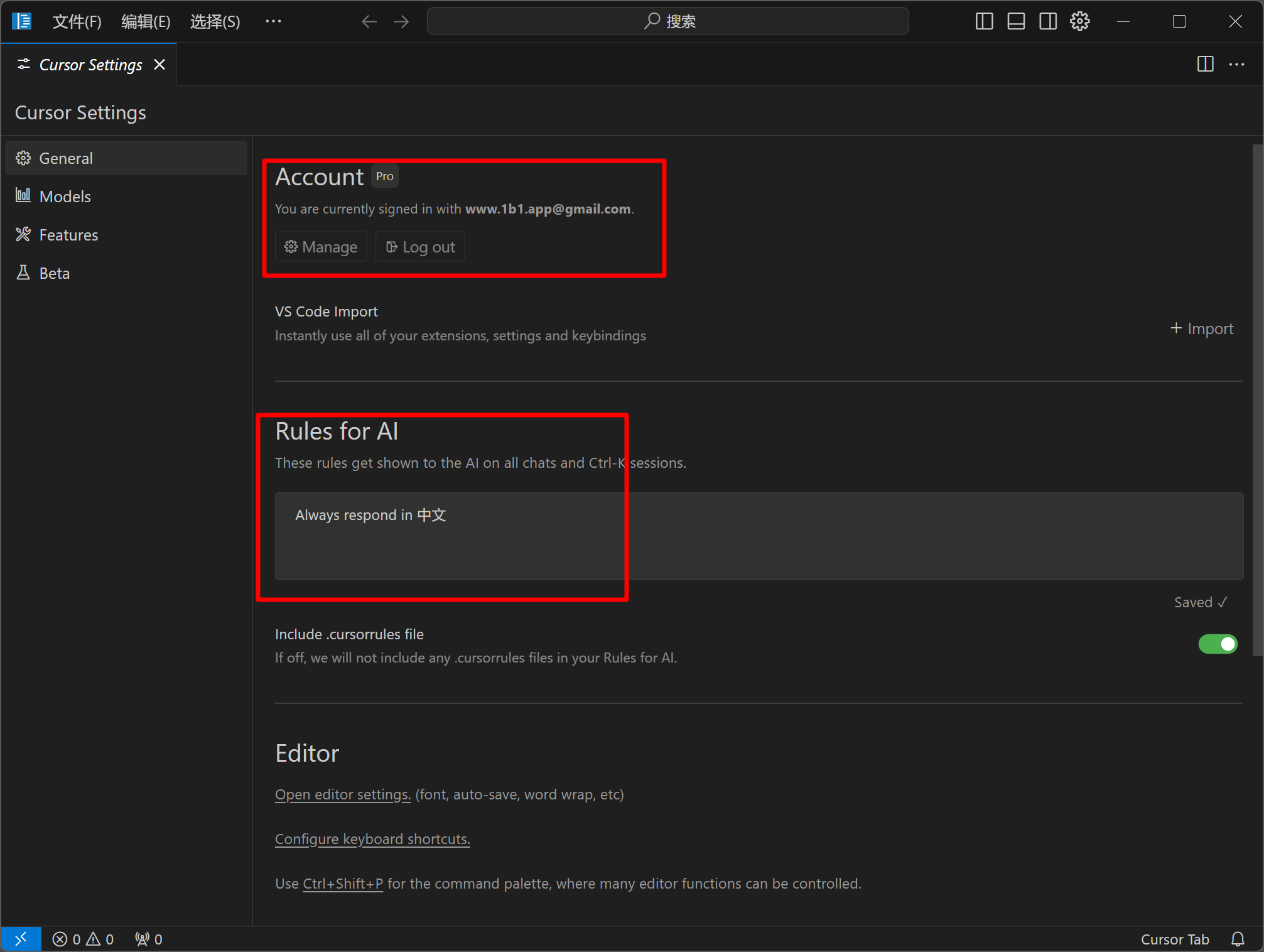This screenshot has height=952, width=1264.
Task: Click the Ctrl+Shift+P link
Action: (x=343, y=884)
